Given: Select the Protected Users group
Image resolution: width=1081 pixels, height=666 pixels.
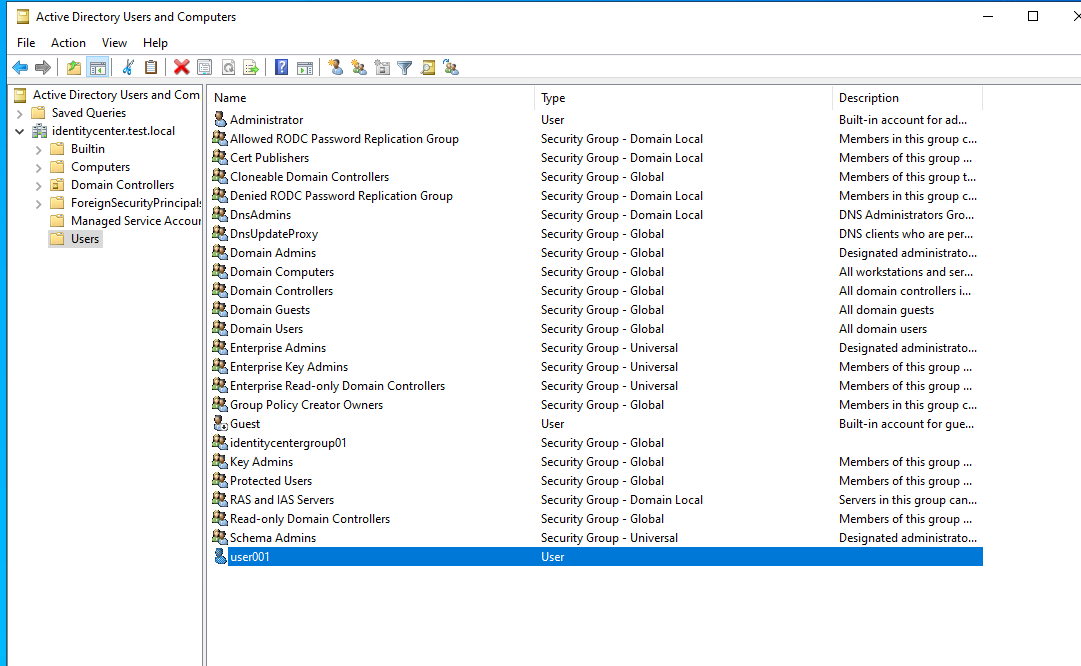Looking at the screenshot, I should point(271,481).
